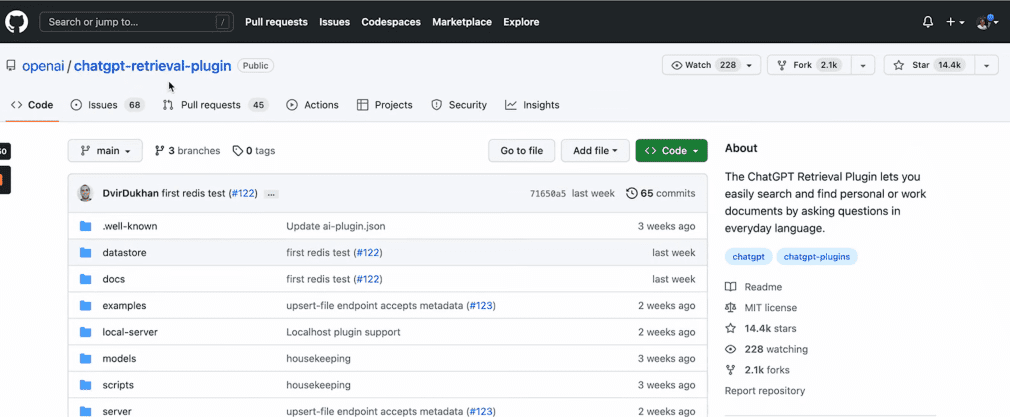The height and width of the screenshot is (417, 1010).
Task: Expand the Fork options dropdown arrow
Action: (x=863, y=65)
